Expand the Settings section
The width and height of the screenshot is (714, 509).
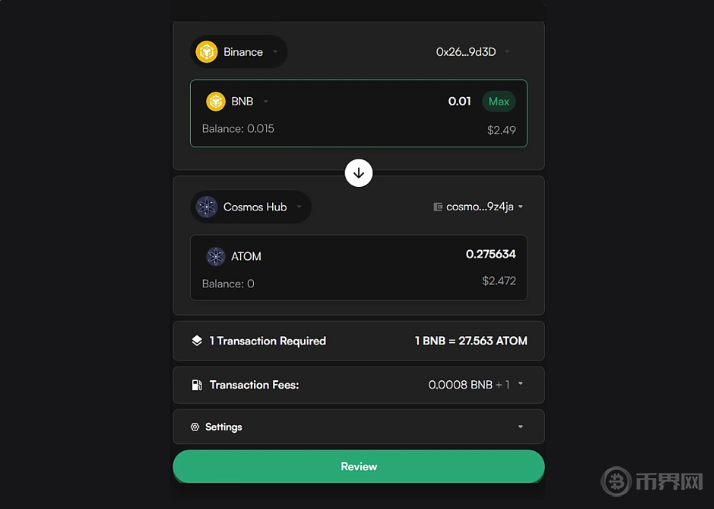pos(521,427)
